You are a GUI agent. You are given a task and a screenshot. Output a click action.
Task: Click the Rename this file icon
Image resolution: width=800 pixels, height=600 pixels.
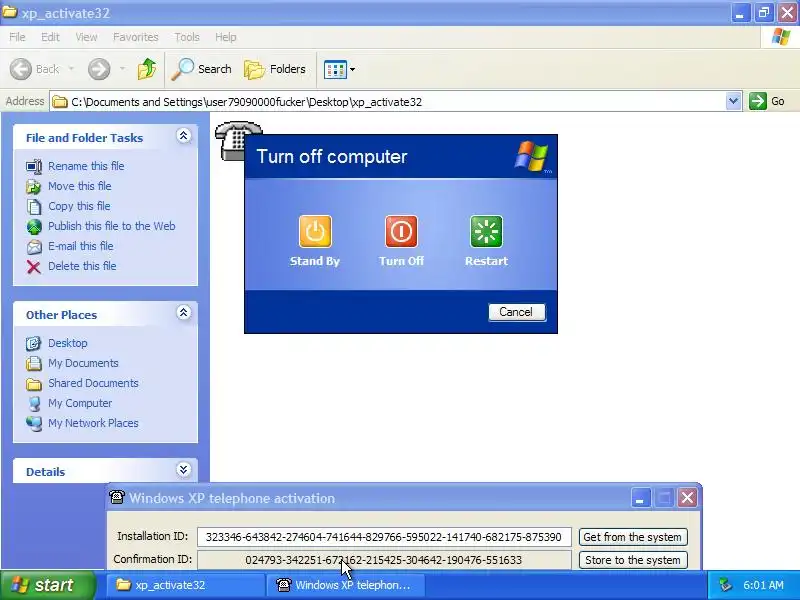click(x=34, y=166)
